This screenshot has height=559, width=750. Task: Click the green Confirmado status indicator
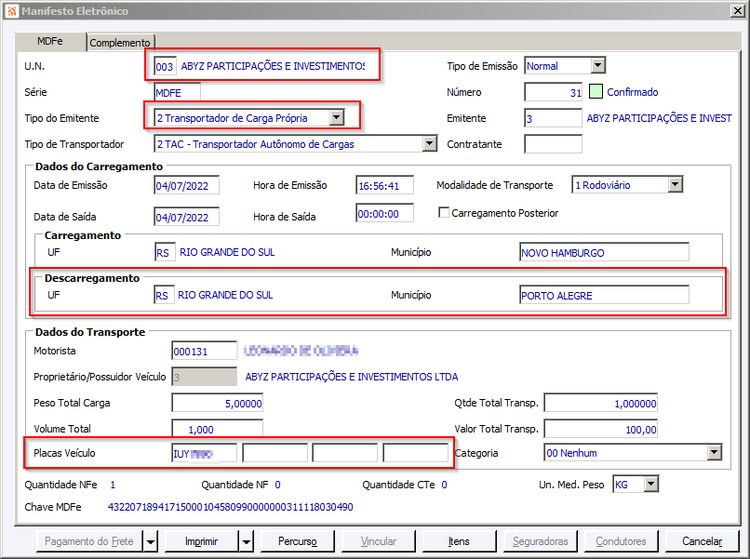click(x=596, y=92)
